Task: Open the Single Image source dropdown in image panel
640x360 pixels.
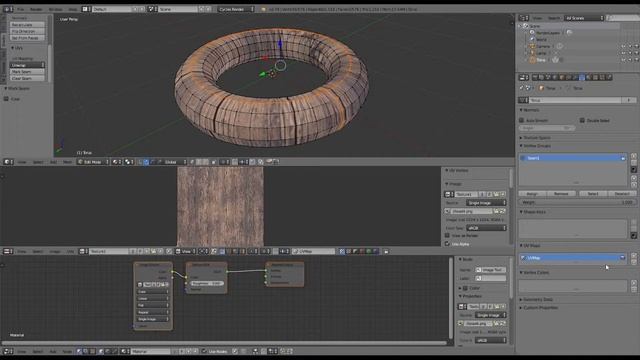Action: click(486, 203)
